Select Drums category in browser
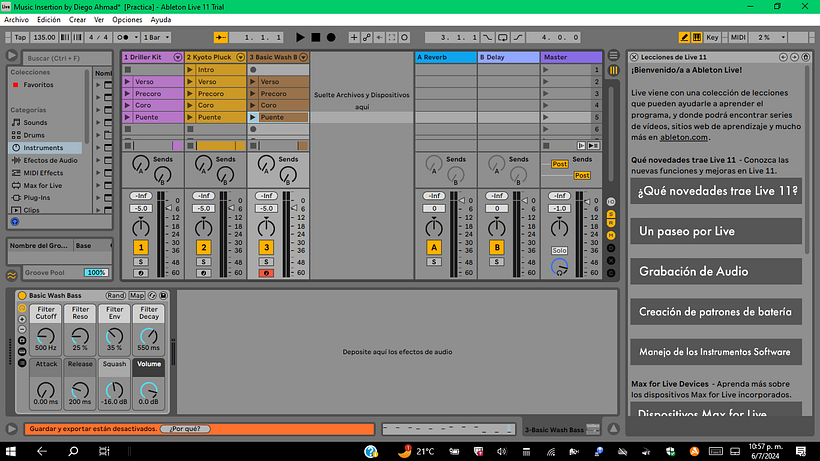Screen dimensions: 820x461 tap(34, 135)
